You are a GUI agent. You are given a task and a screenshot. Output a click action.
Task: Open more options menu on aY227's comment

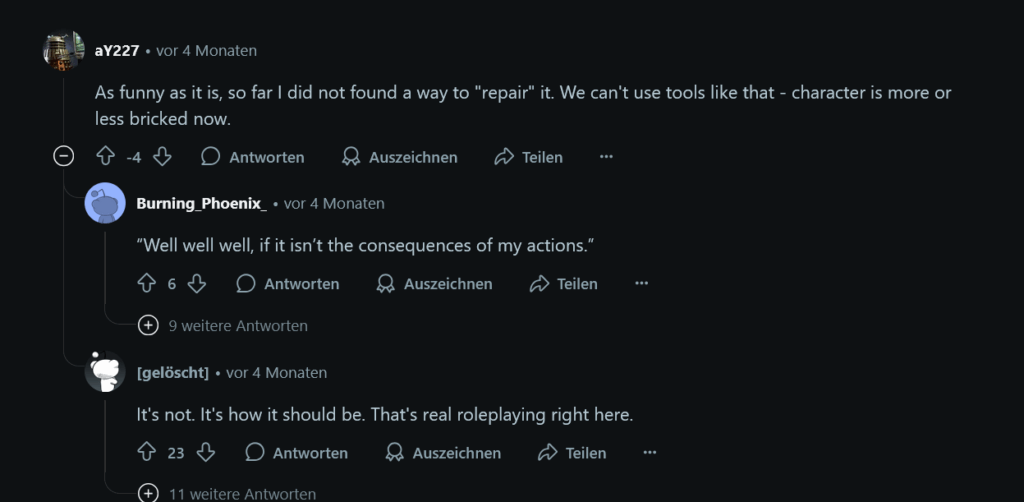click(606, 157)
